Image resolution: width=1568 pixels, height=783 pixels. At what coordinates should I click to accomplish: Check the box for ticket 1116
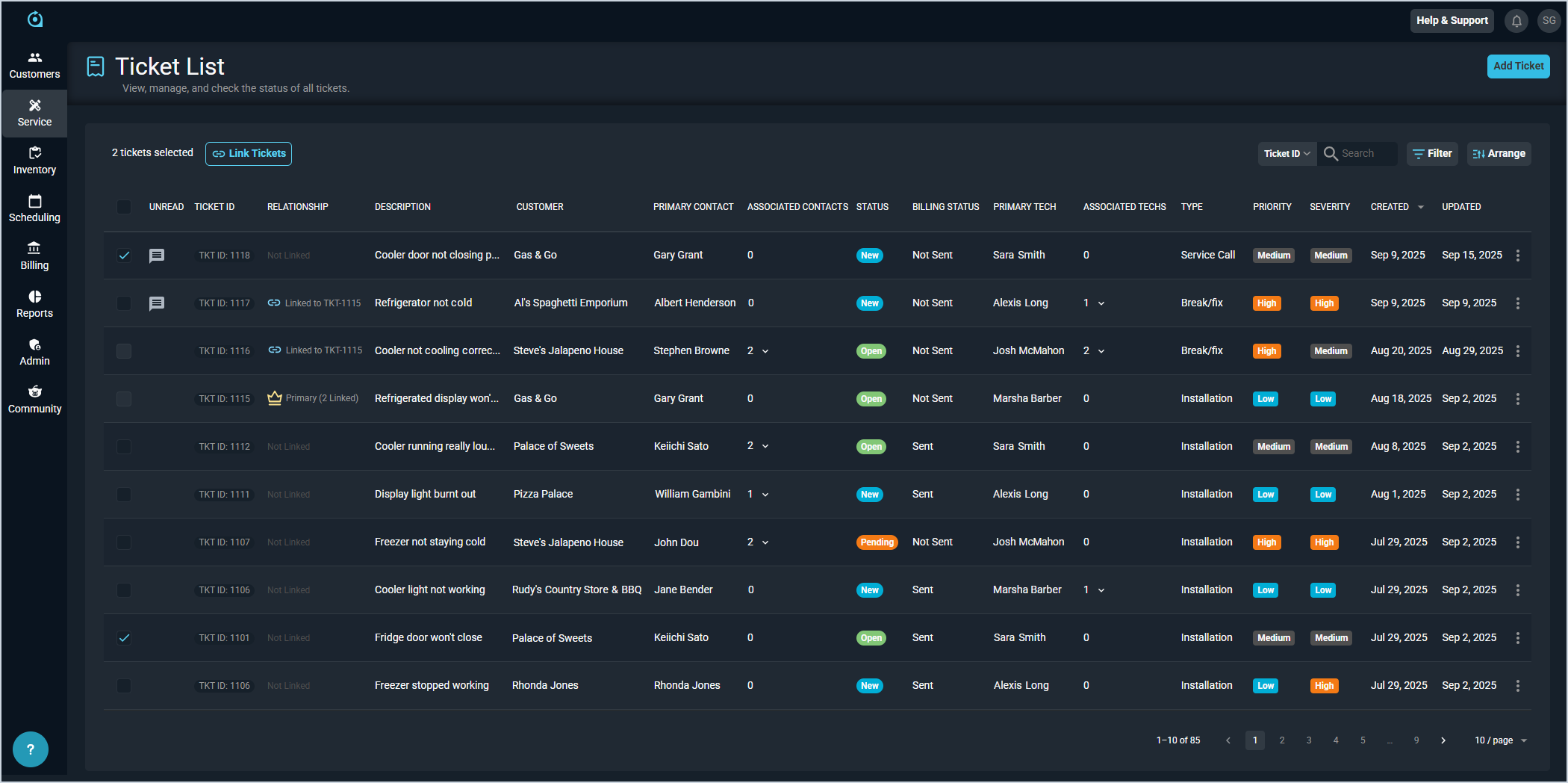[x=124, y=351]
